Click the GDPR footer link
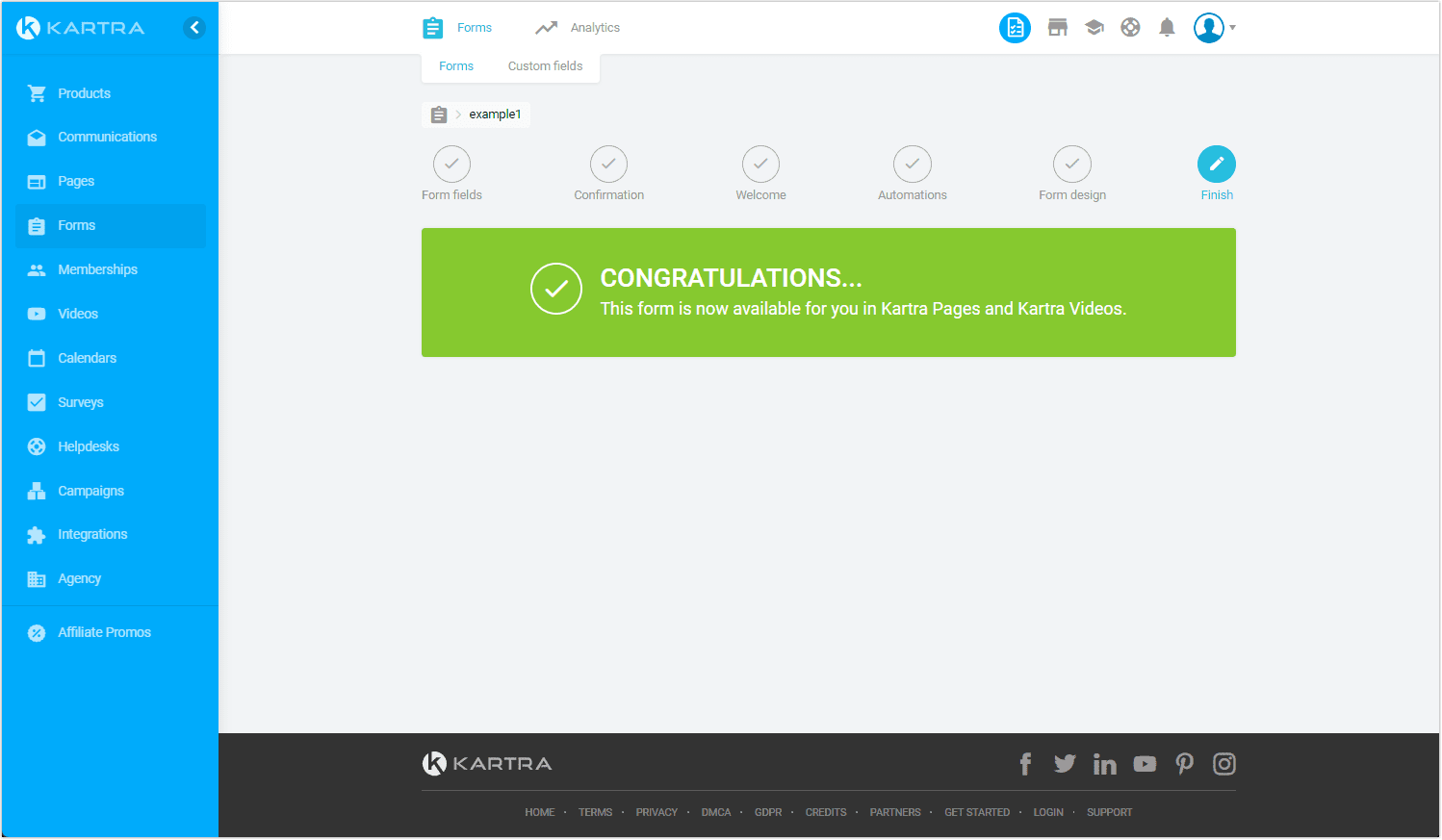Image resolution: width=1442 pixels, height=840 pixels. point(768,813)
